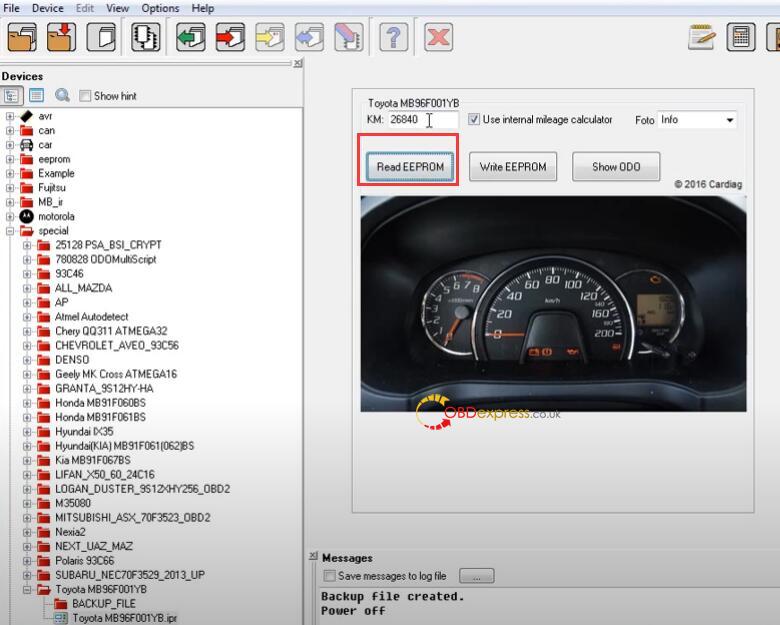Viewport: 780px width, 625px height.
Task: Open the View menu
Action: pyautogui.click(x=118, y=8)
